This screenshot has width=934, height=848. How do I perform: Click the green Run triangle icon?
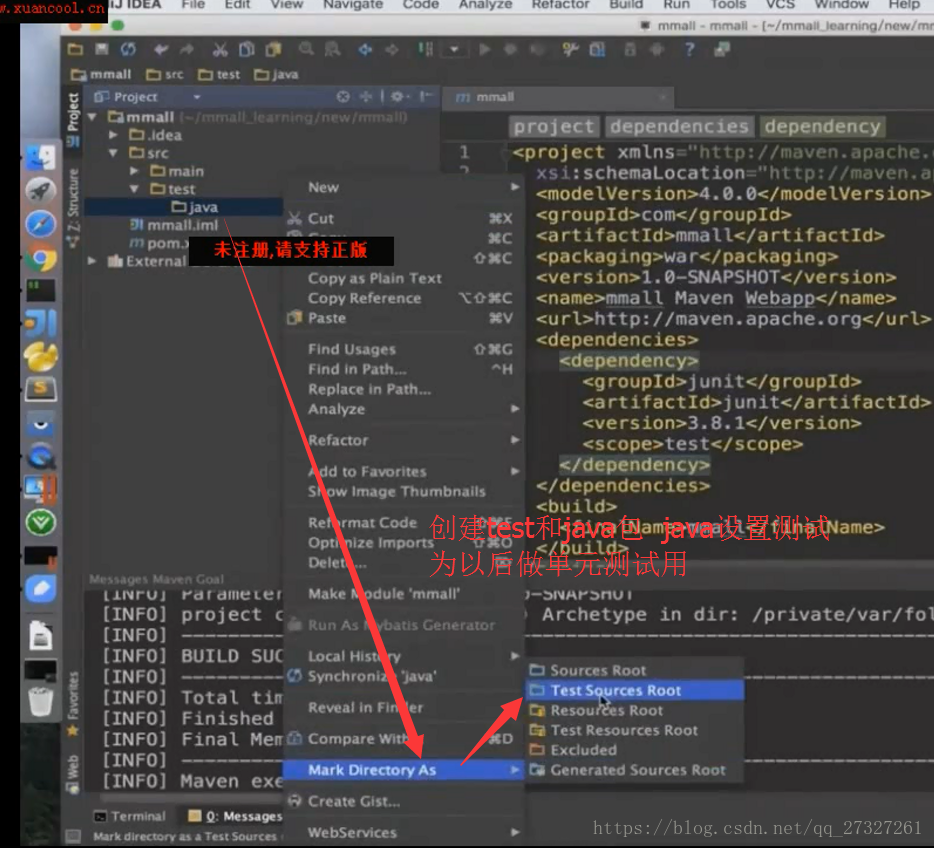(485, 49)
